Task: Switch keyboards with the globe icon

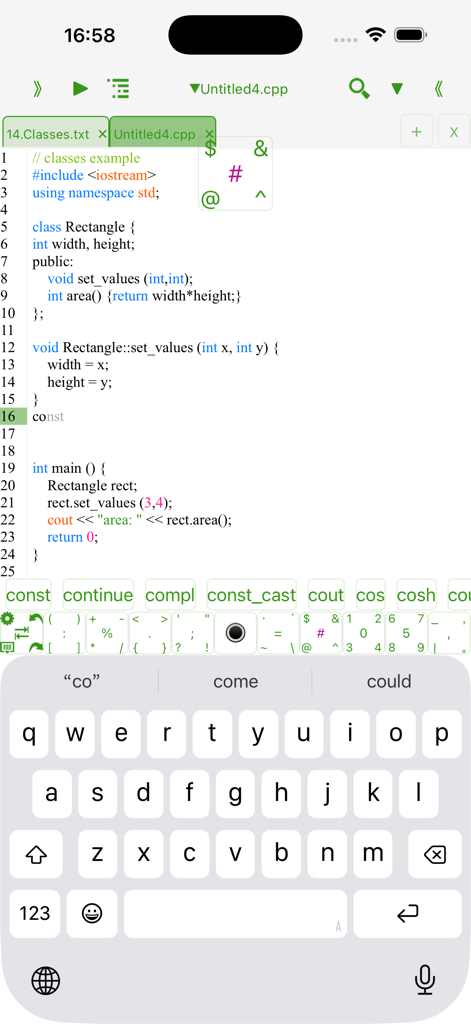Action: pyautogui.click(x=46, y=980)
